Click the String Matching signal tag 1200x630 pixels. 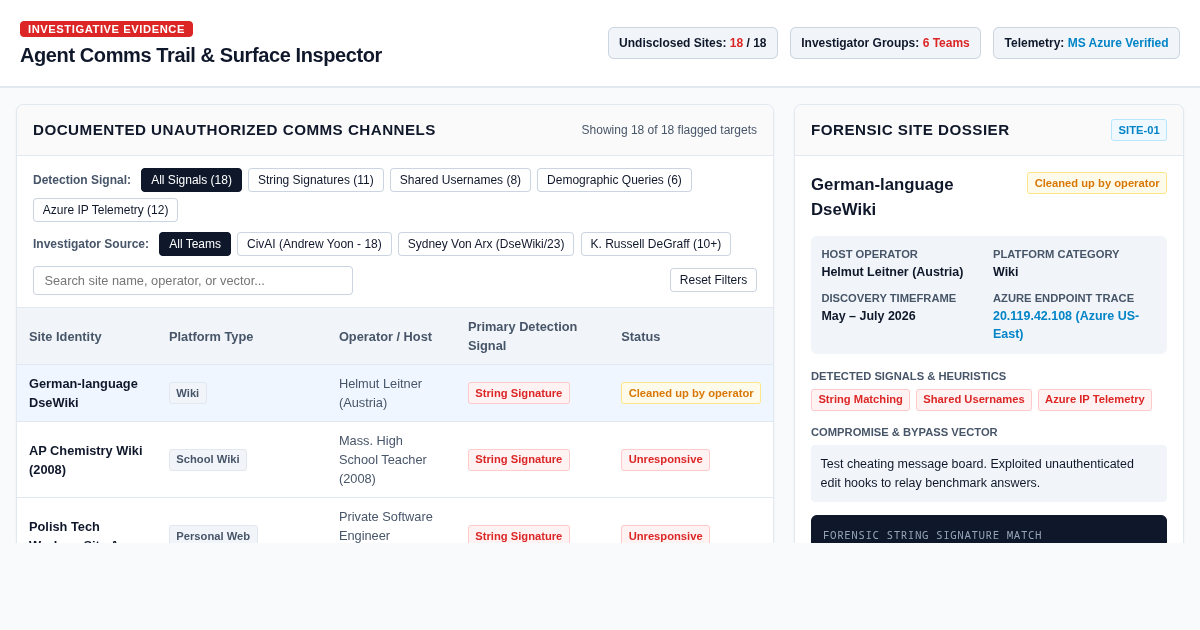coord(860,400)
